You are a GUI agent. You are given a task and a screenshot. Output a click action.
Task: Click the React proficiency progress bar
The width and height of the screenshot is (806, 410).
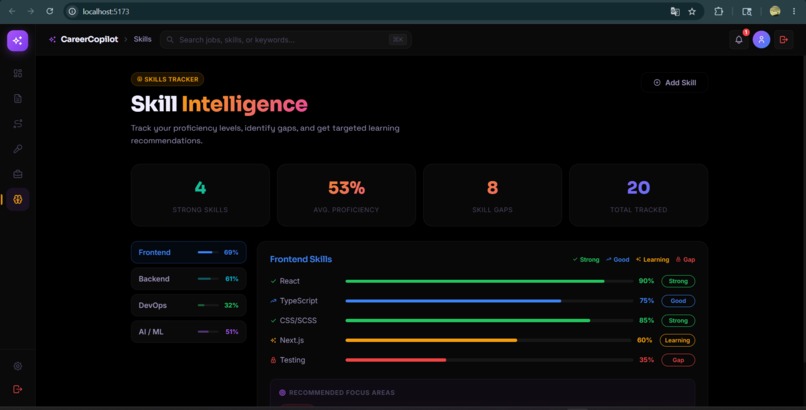(489, 281)
